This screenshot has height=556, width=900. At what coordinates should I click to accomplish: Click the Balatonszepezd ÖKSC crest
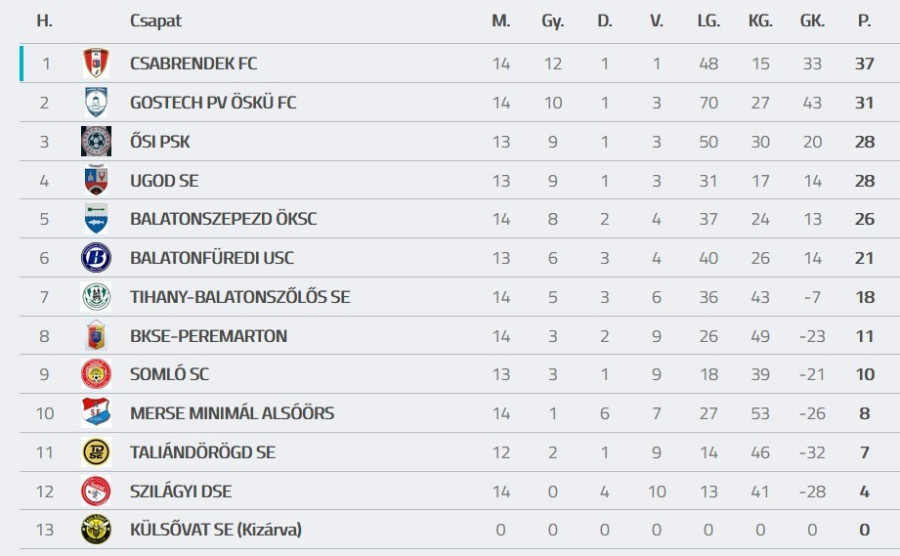coord(96,219)
